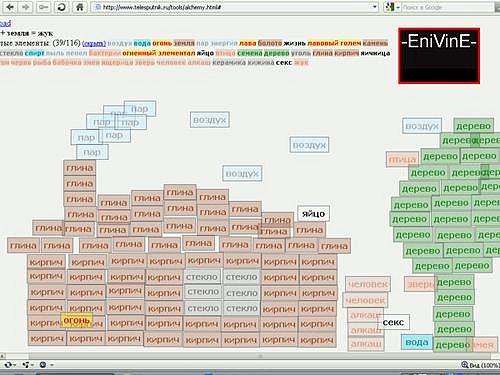Select the blue вода tile
500x375 pixels.
click(x=417, y=342)
